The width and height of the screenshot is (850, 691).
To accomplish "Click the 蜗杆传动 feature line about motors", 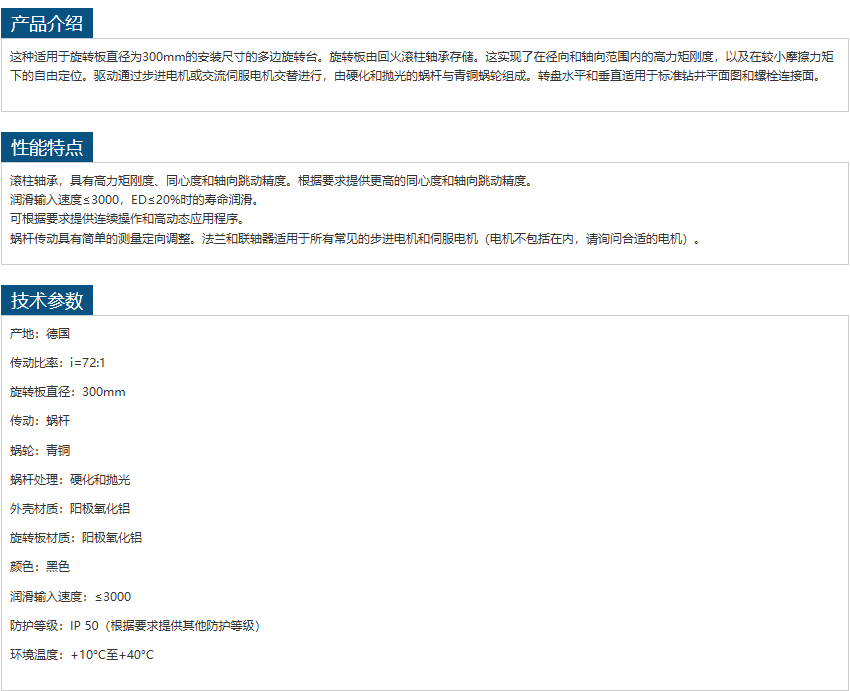I will point(355,239).
